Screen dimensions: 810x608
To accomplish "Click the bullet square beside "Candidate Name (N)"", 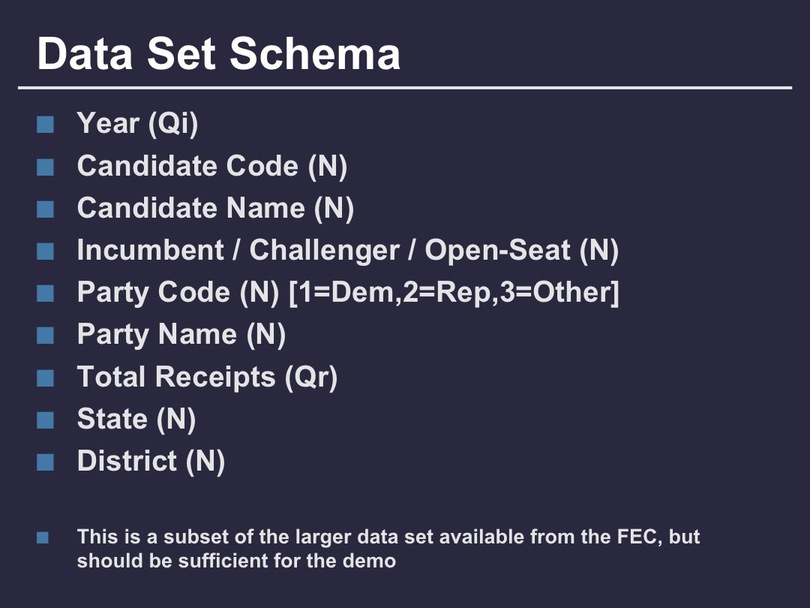I will (44, 209).
